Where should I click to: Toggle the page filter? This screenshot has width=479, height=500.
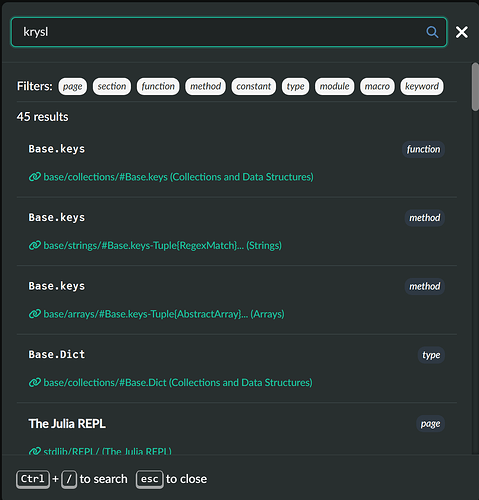pyautogui.click(x=73, y=86)
